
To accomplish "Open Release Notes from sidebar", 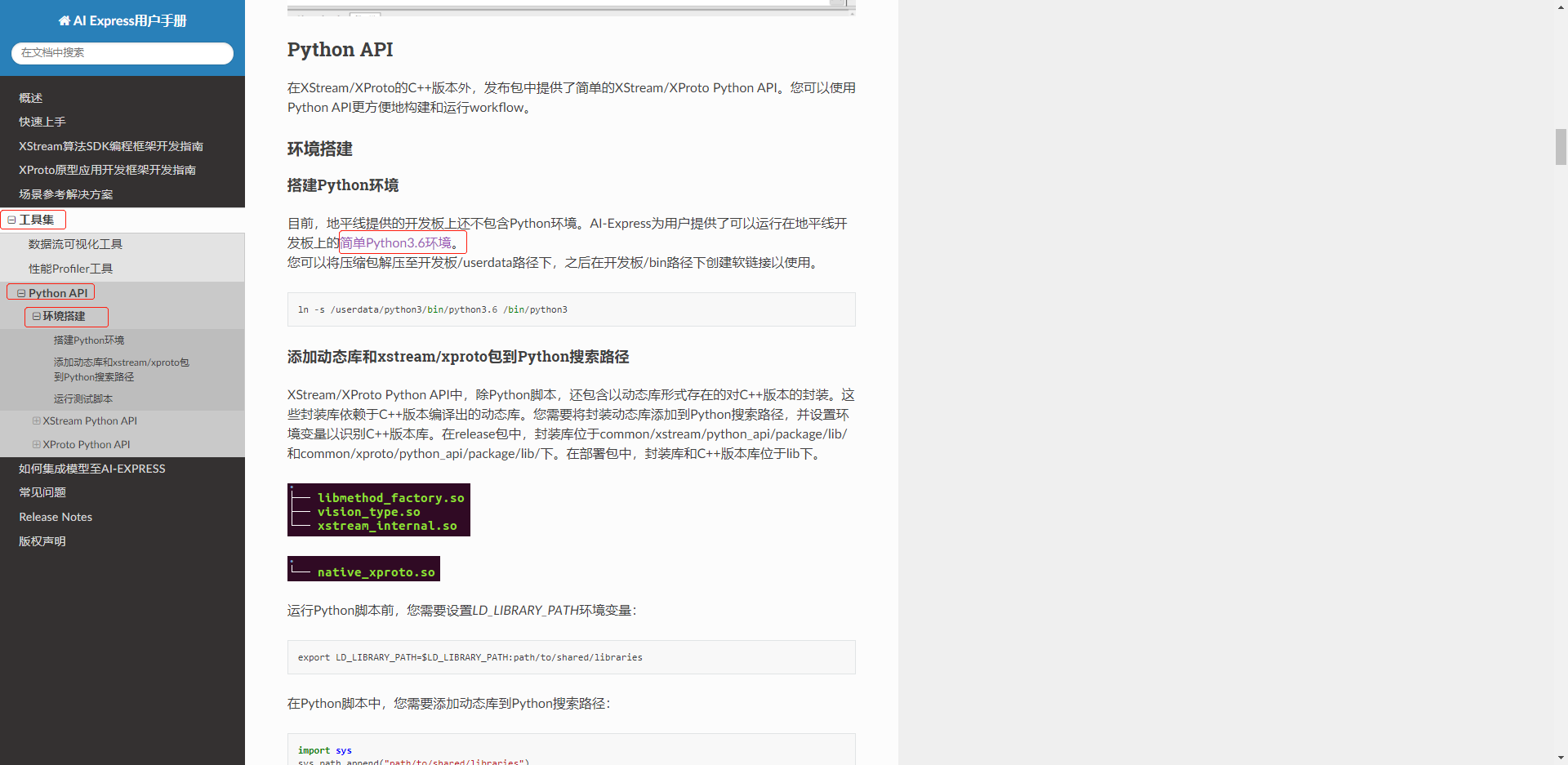I will point(56,517).
